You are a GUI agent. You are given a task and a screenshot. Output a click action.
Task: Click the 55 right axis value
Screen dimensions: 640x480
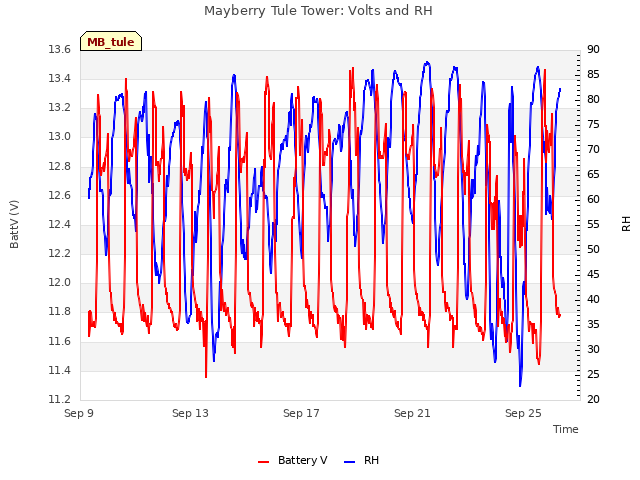[593, 224]
